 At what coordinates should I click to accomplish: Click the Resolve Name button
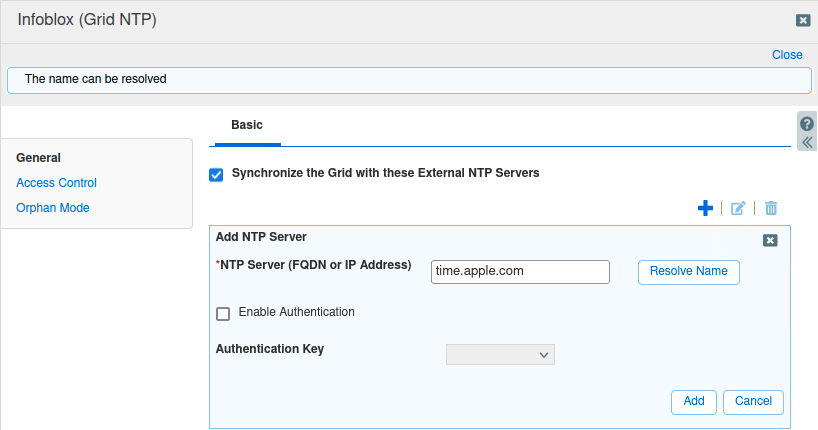(688, 272)
